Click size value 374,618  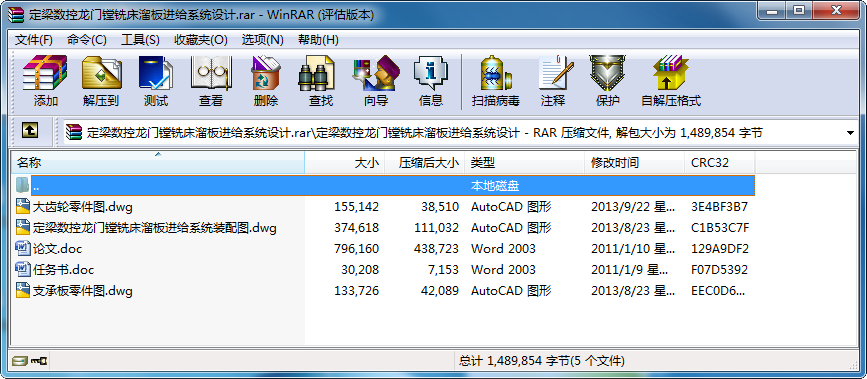pos(357,228)
